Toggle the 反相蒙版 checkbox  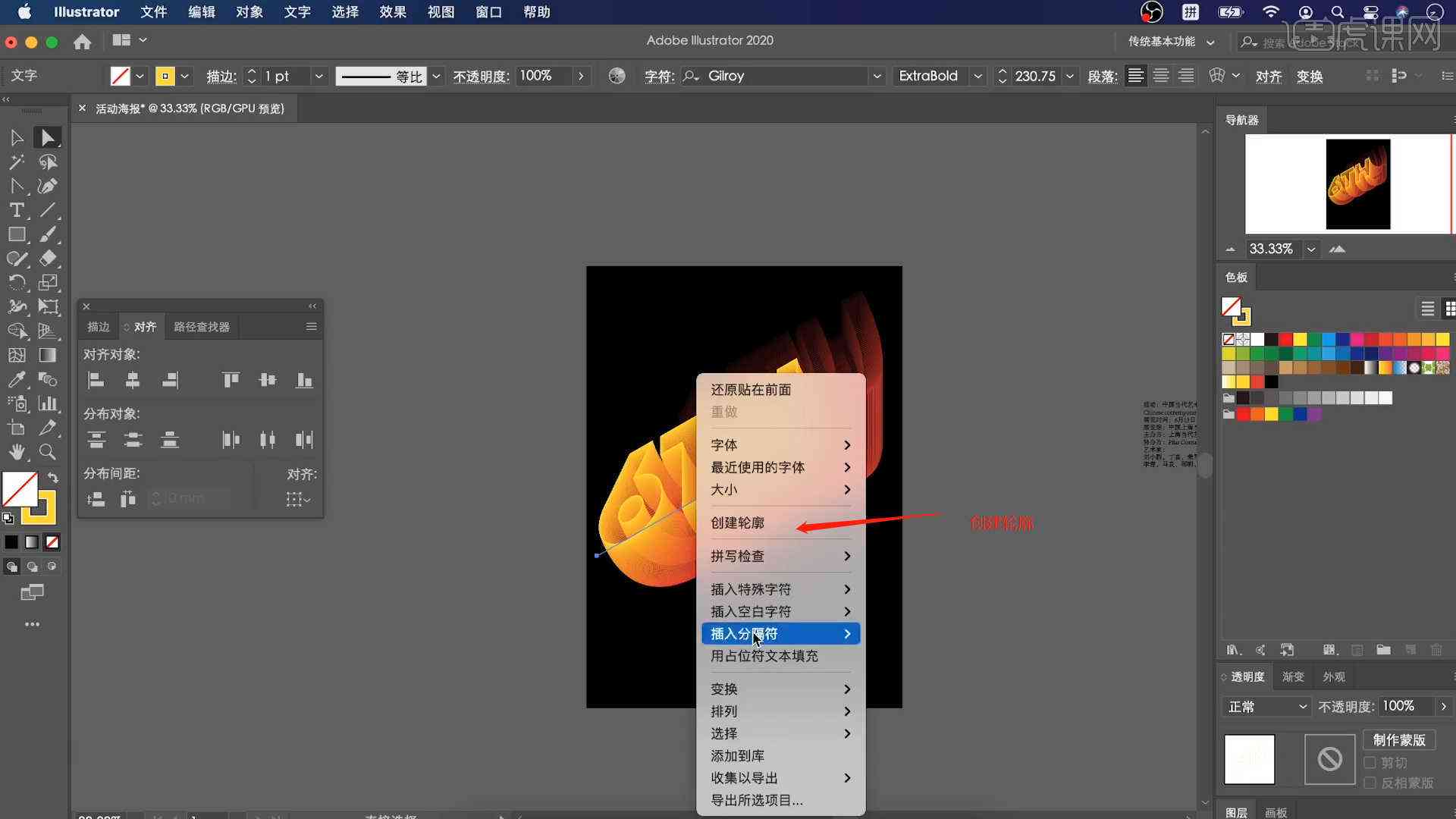coord(1370,783)
